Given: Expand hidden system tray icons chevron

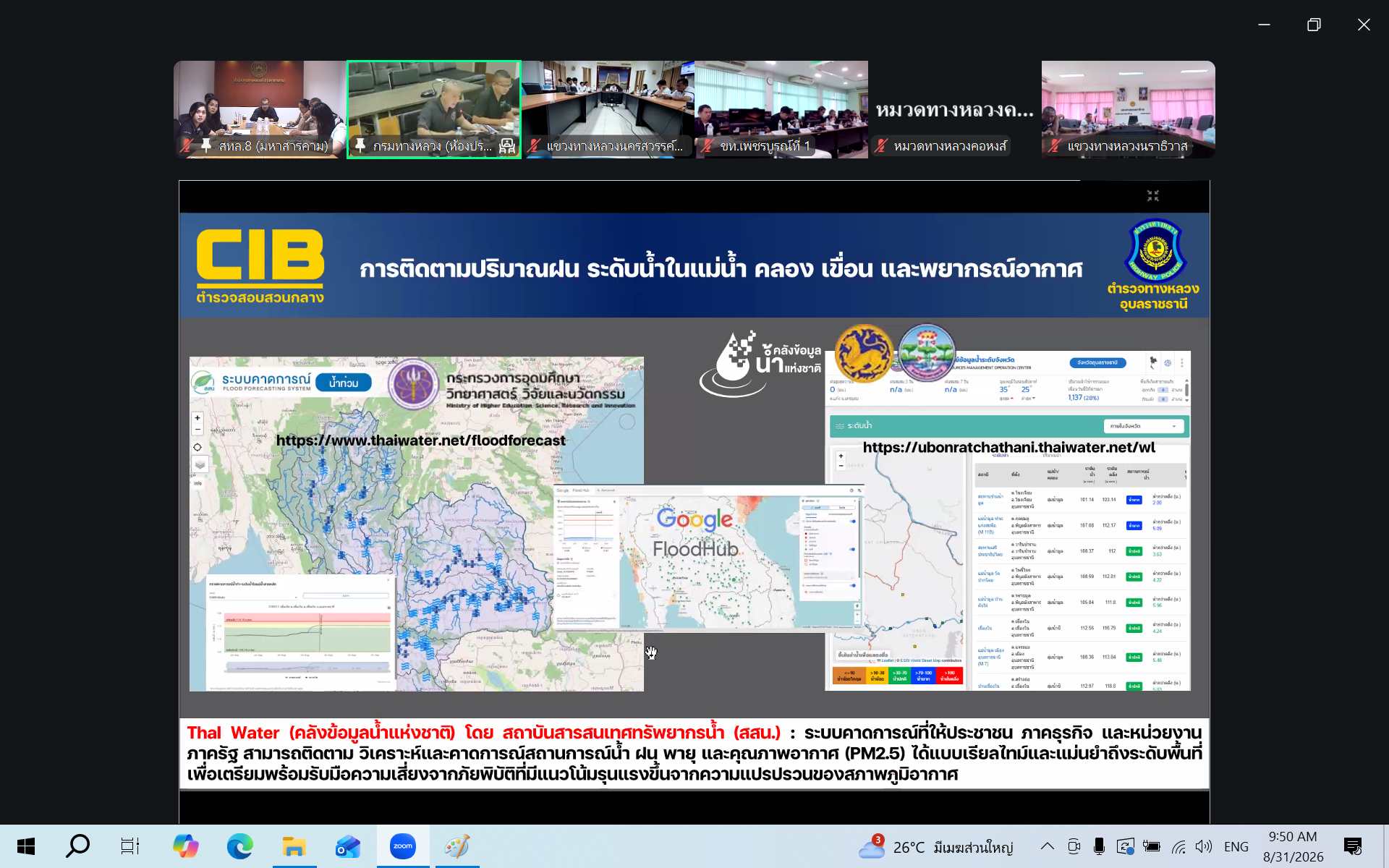Looking at the screenshot, I should 1047,846.
